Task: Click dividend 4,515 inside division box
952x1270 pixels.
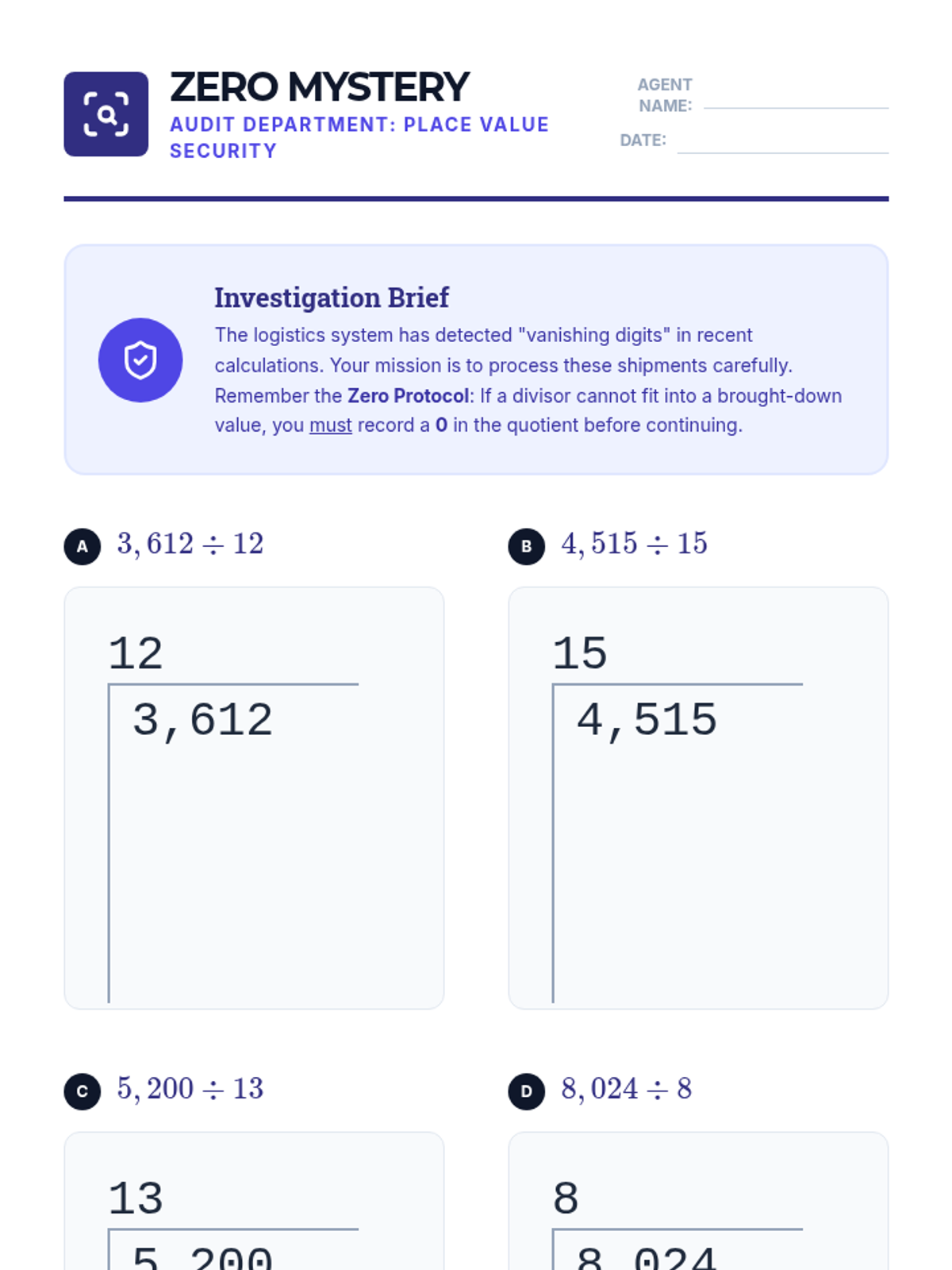Action: point(646,721)
